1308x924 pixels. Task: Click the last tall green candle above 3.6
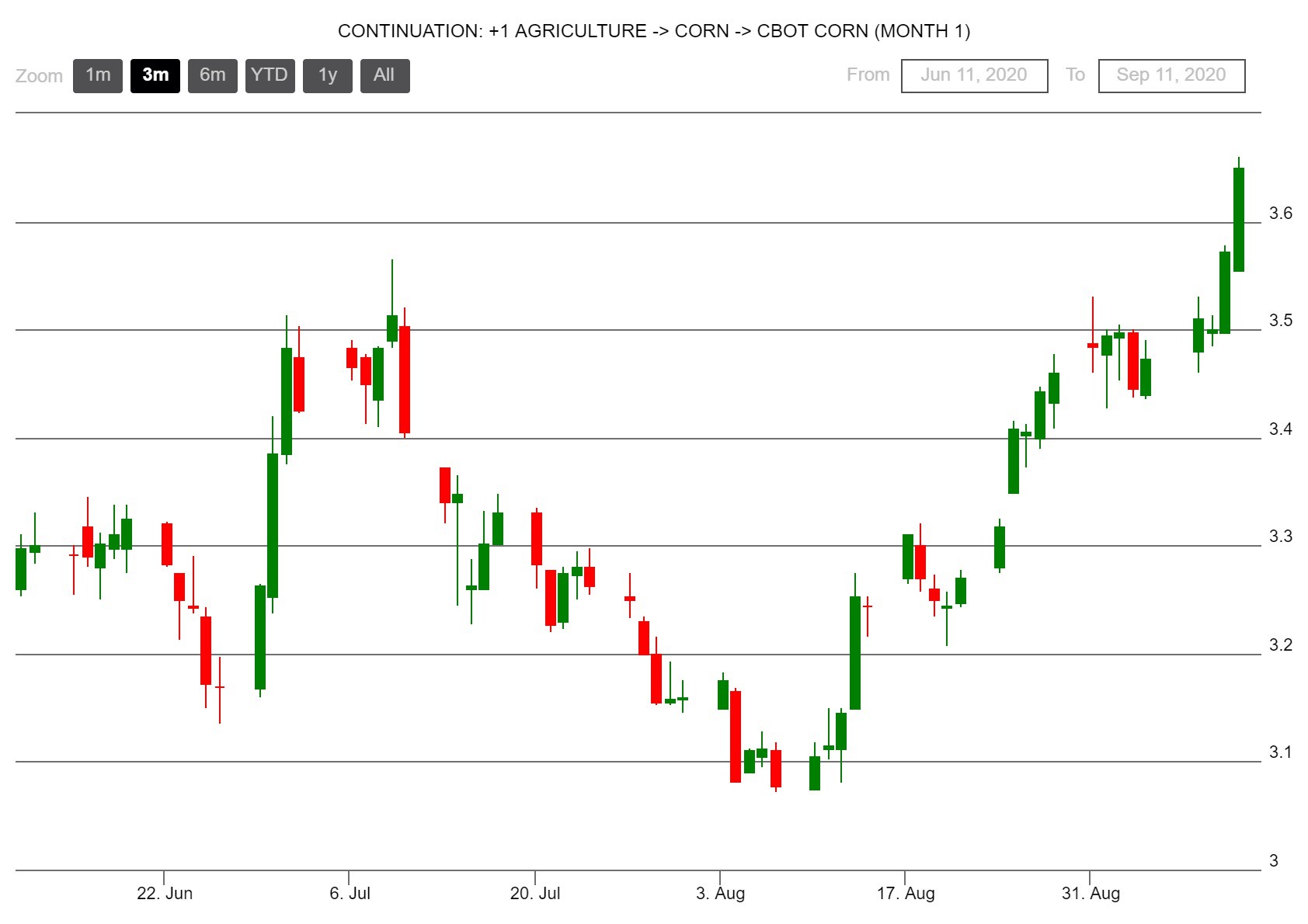pos(1239,219)
